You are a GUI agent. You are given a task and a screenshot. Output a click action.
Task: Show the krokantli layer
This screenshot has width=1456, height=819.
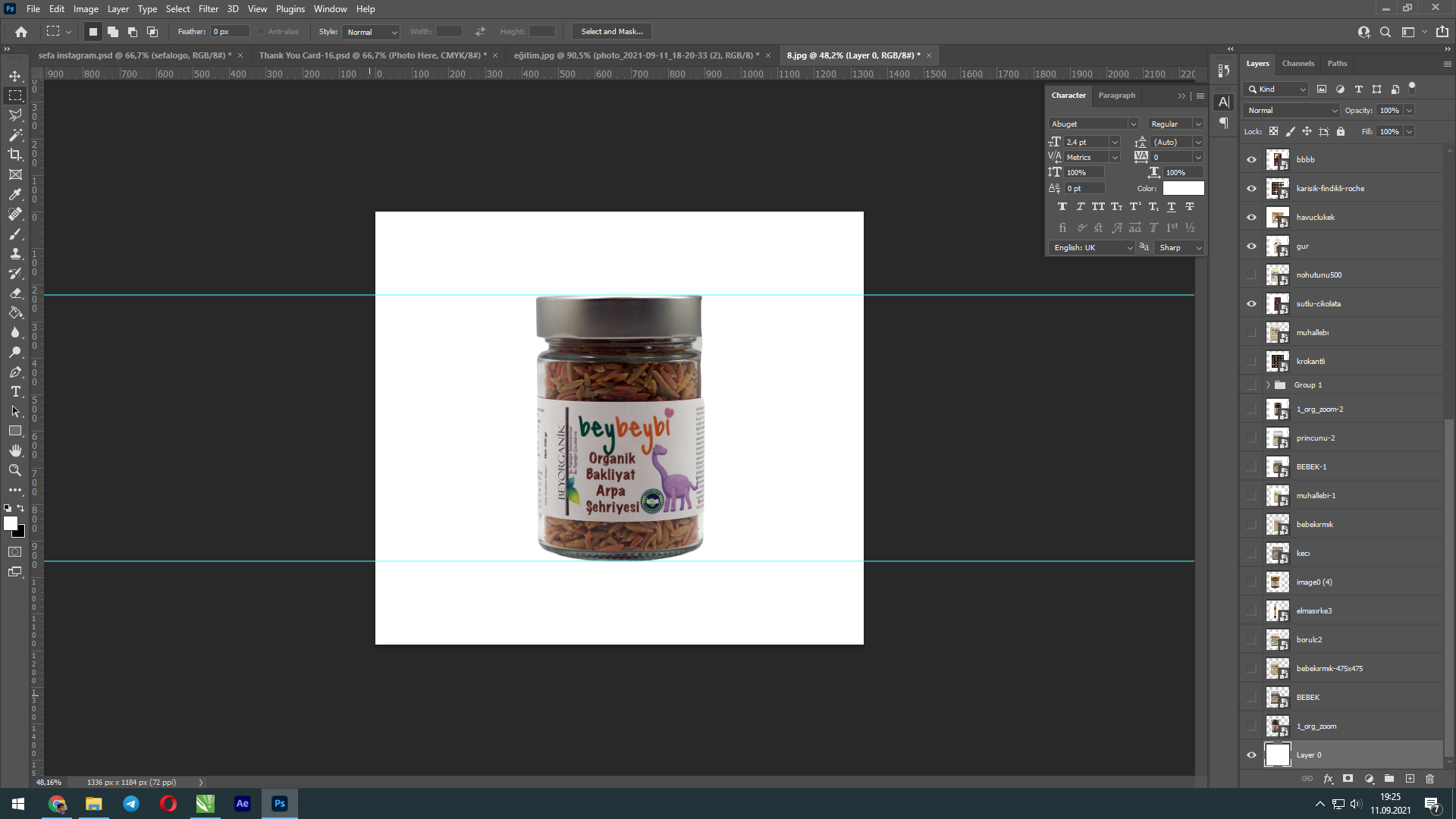[1251, 362]
